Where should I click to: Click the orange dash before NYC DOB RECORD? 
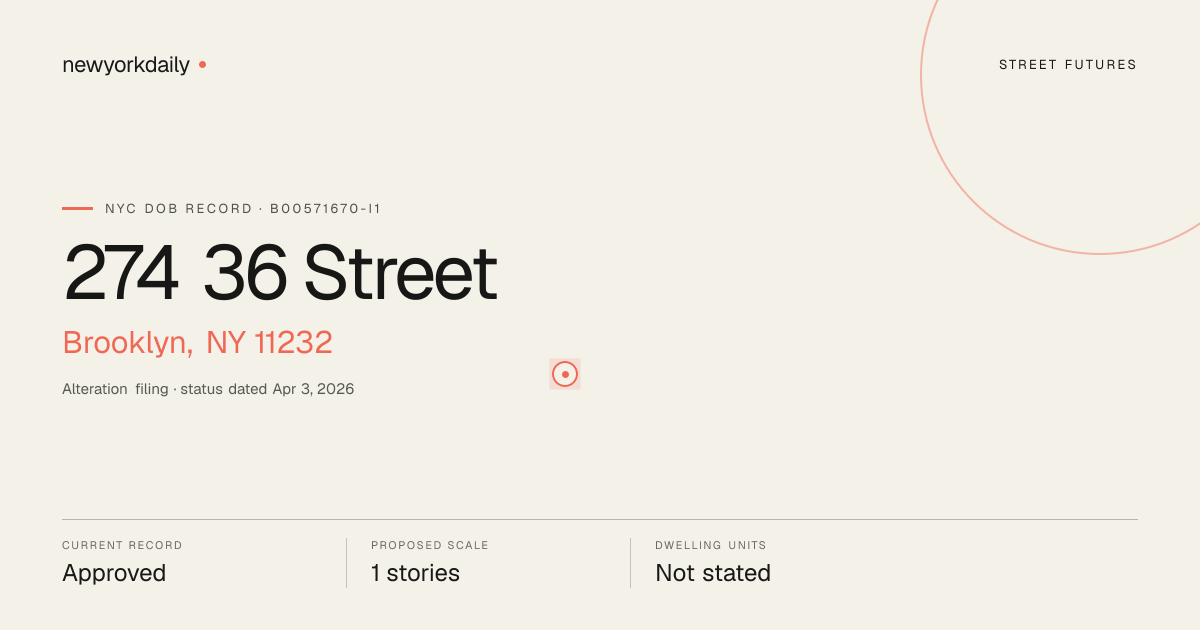coord(77,208)
